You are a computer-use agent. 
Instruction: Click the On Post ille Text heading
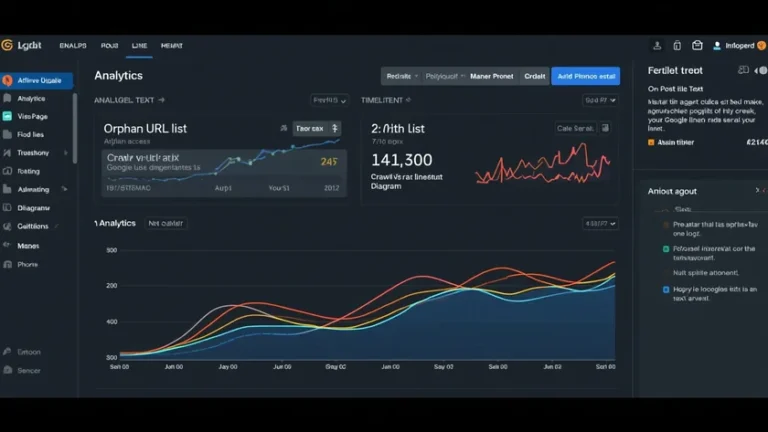coord(675,89)
